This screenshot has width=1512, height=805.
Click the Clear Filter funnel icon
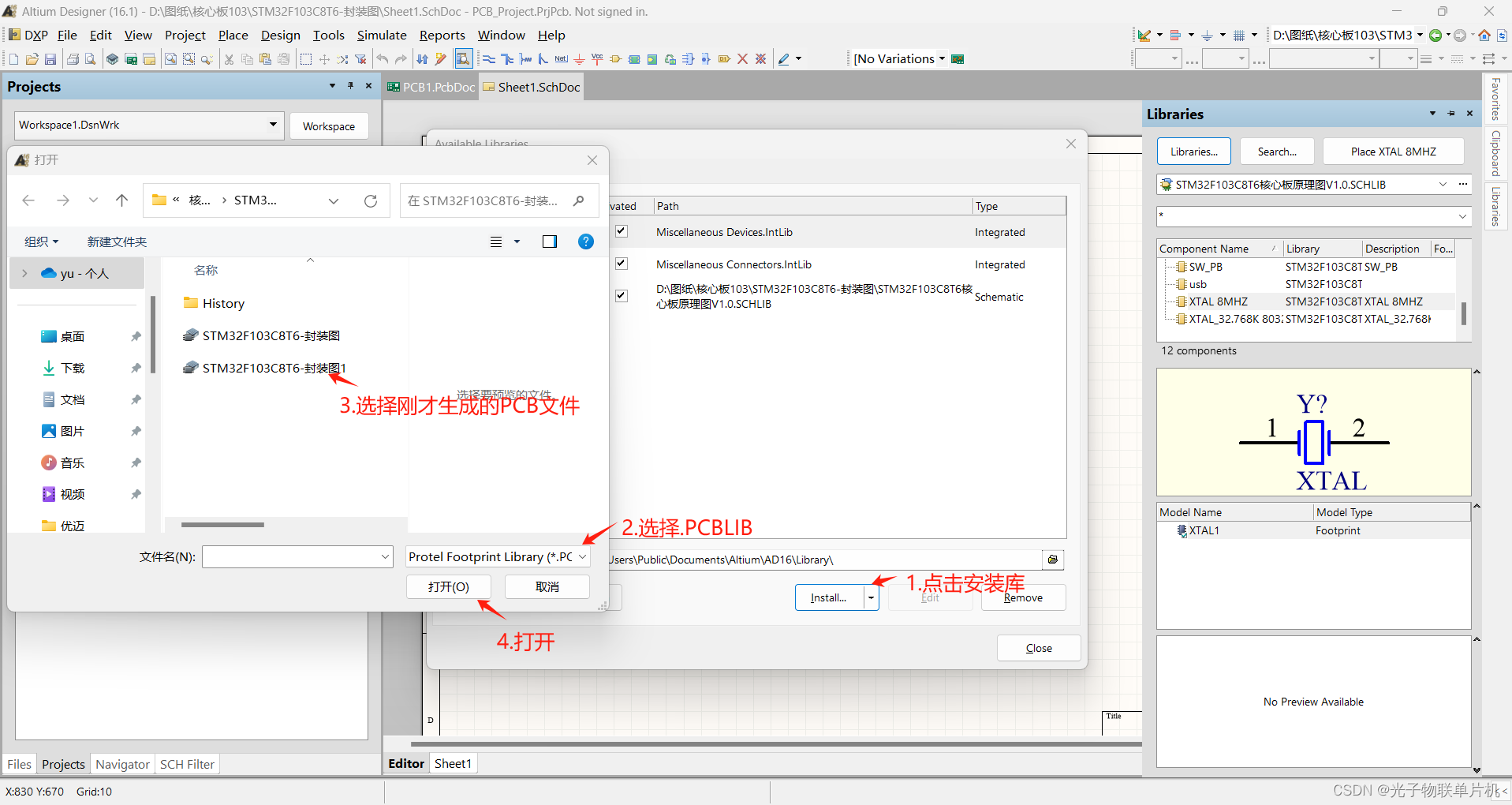(x=360, y=59)
